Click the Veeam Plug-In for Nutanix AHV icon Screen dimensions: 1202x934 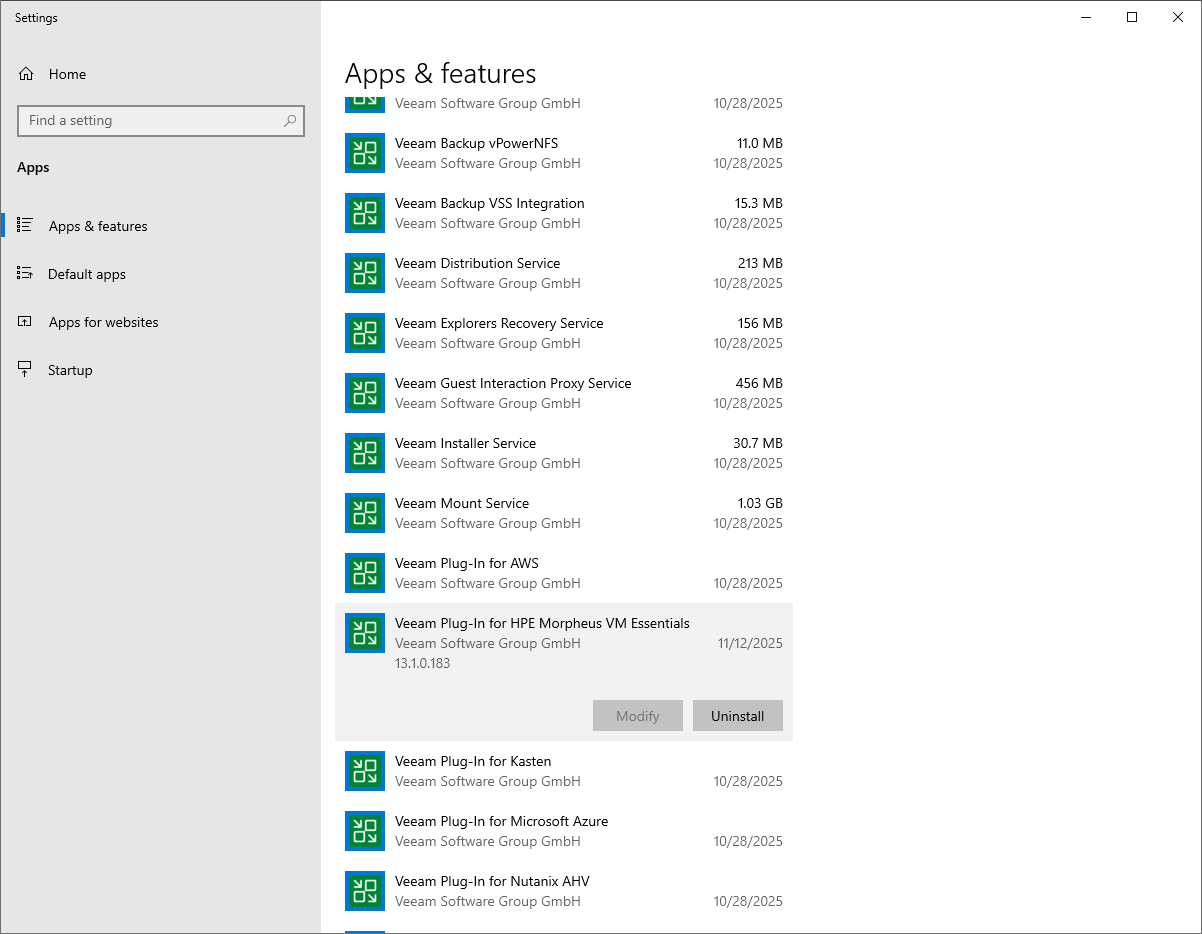pos(364,891)
